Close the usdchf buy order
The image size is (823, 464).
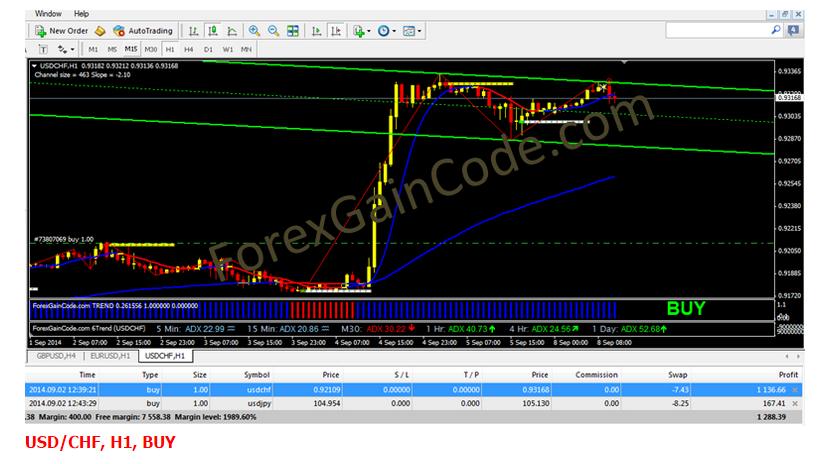pos(795,390)
